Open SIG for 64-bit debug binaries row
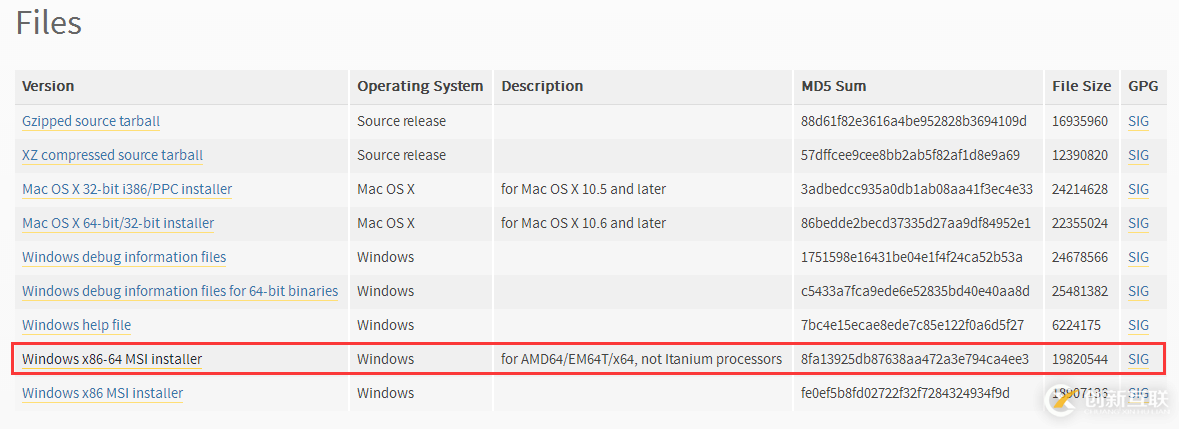This screenshot has width=1179, height=429. click(1138, 291)
